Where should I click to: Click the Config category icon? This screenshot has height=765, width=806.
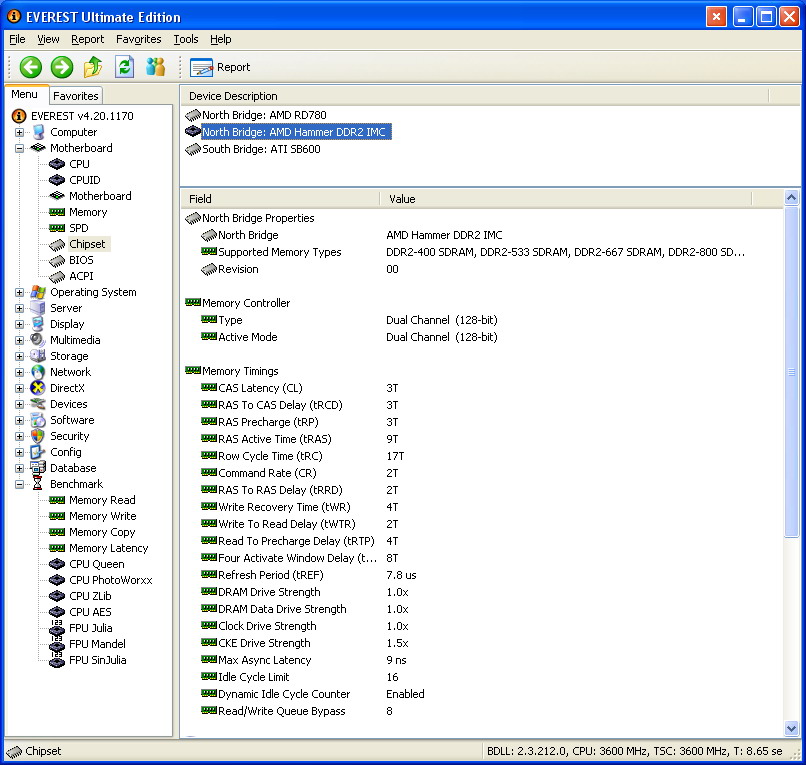38,452
